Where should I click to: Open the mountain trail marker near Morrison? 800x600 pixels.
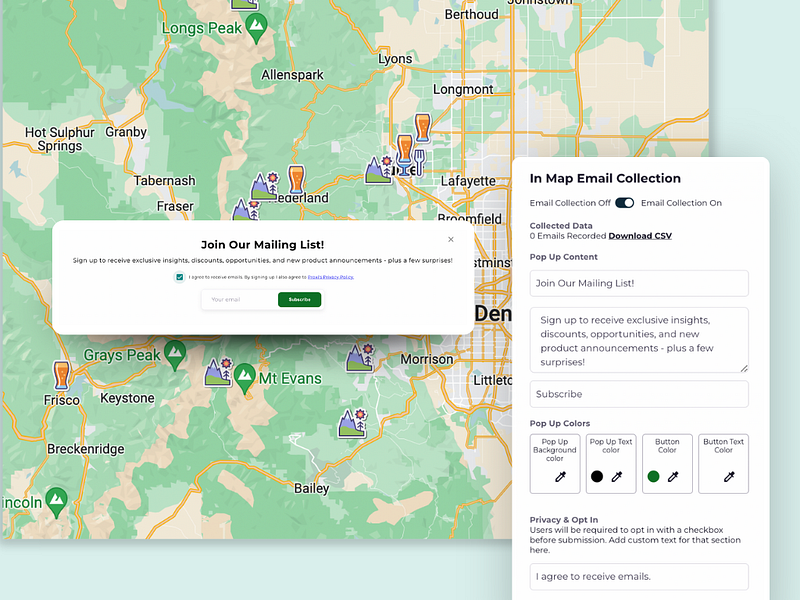(x=360, y=357)
